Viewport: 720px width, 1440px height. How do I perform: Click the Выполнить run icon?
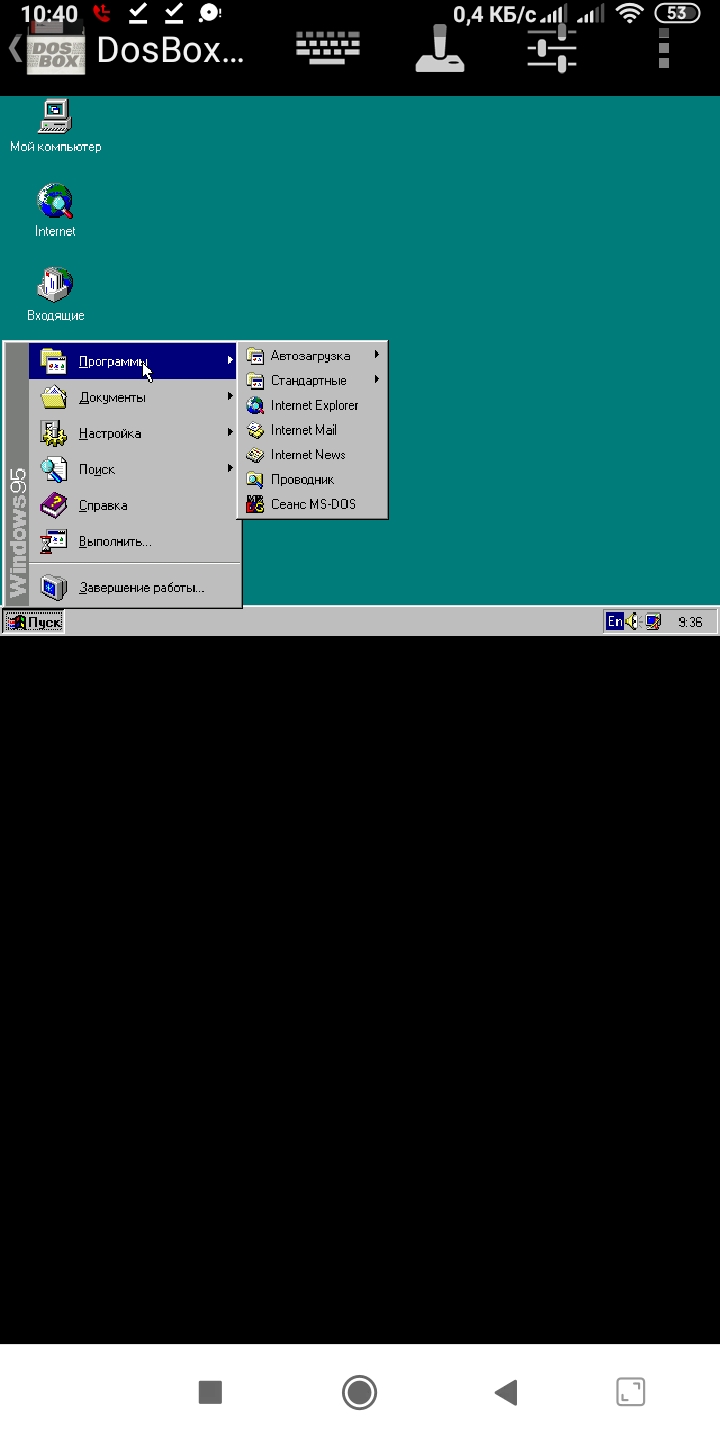click(x=53, y=541)
